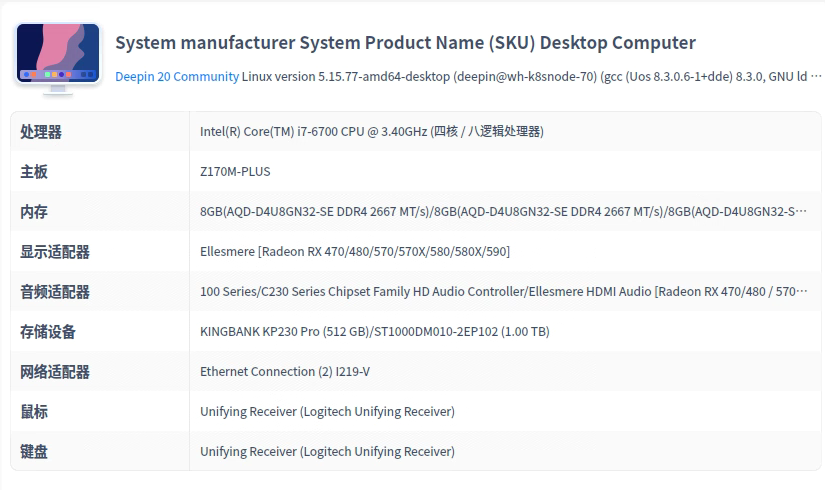Select the 主板 row label
This screenshot has height=490, width=825.
(x=34, y=172)
